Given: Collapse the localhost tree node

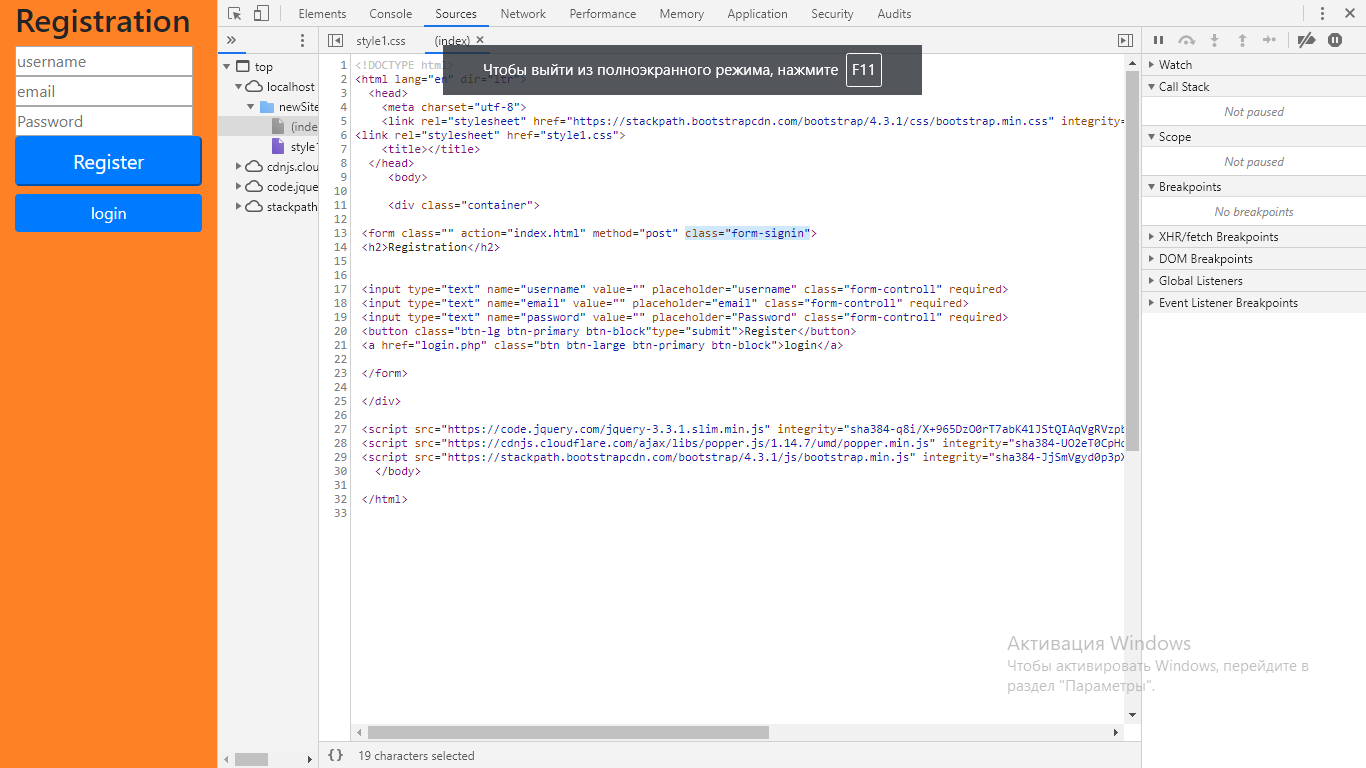Looking at the screenshot, I should 239,87.
